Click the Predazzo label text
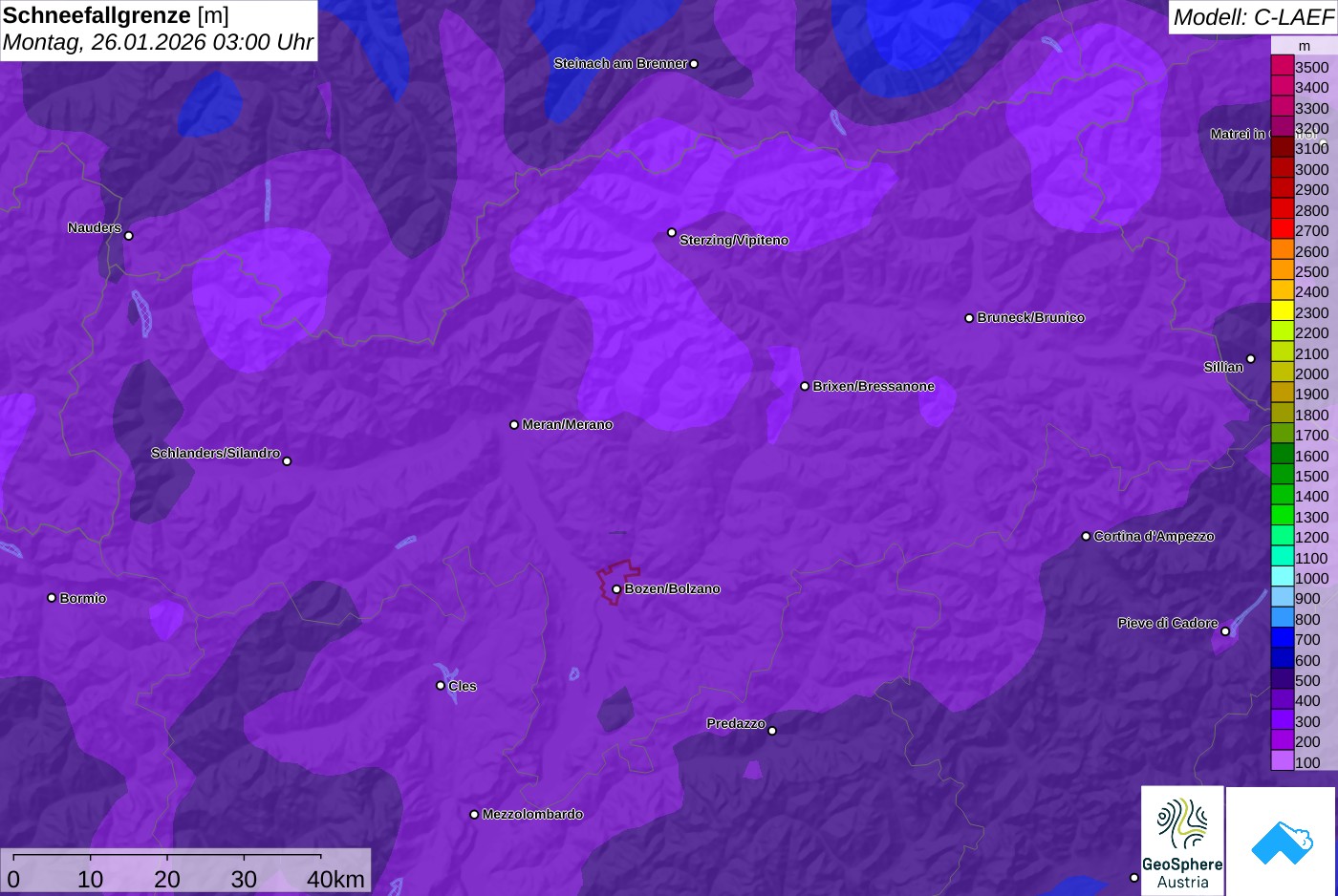This screenshot has height=896, width=1338. tap(736, 724)
